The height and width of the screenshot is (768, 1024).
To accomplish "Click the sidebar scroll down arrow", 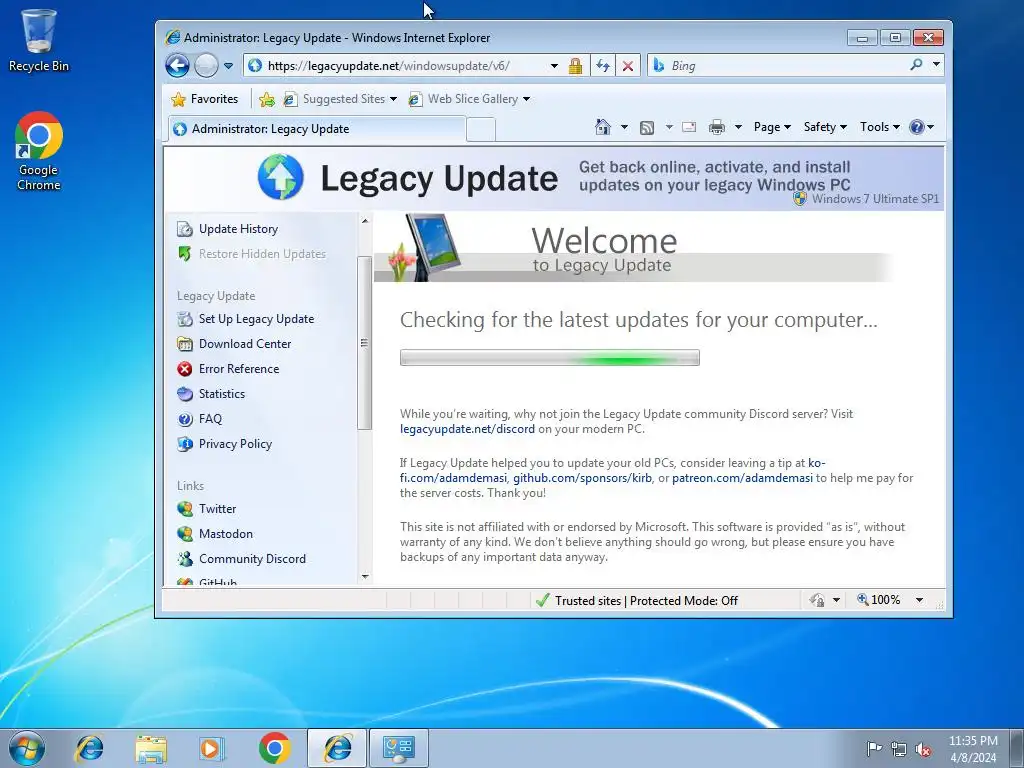I will (365, 577).
